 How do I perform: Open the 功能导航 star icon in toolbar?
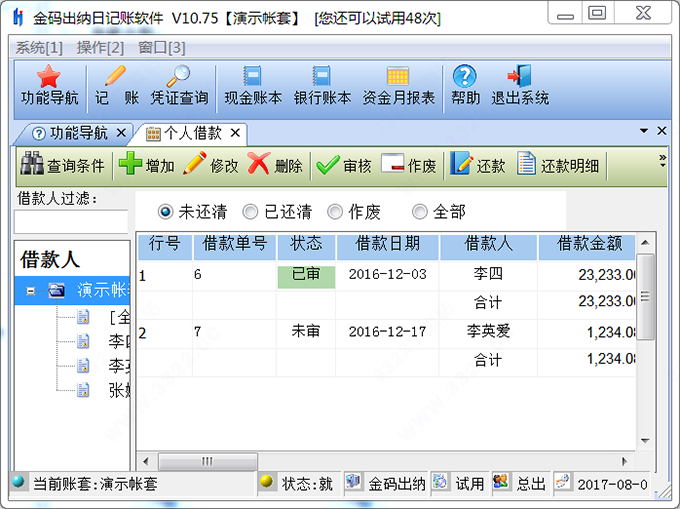(48, 86)
